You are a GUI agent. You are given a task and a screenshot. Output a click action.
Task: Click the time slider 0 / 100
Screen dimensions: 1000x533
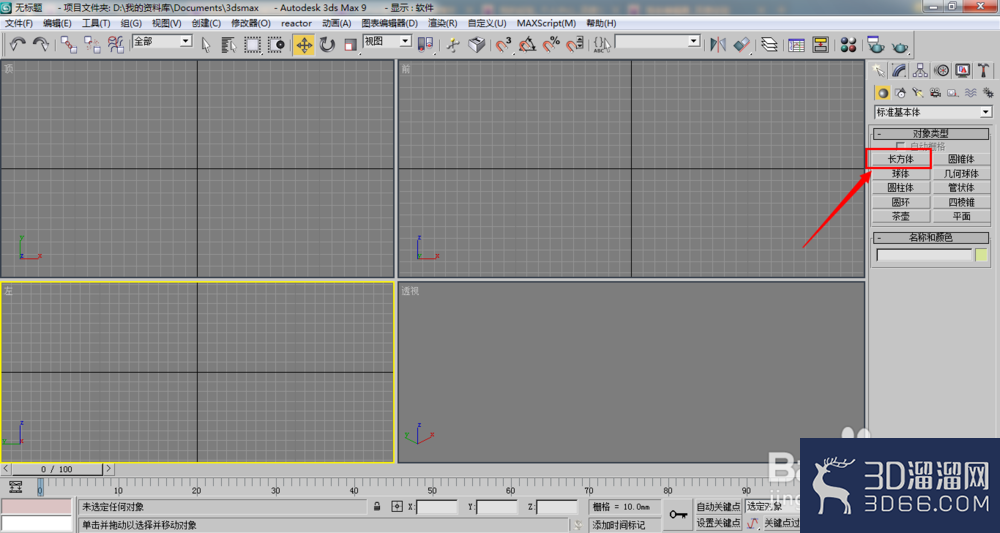pos(57,469)
